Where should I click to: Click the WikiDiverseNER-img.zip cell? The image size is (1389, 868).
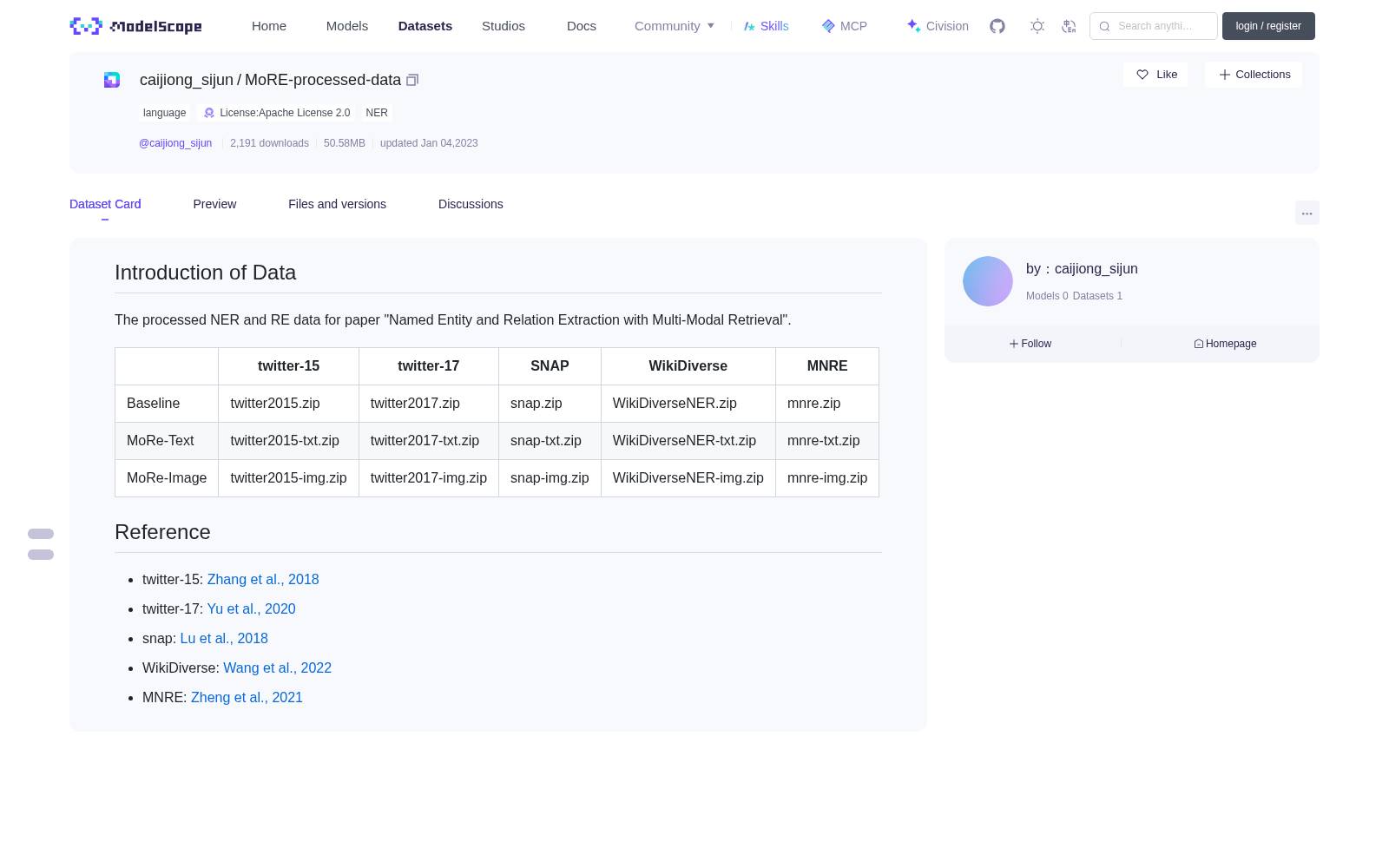tap(688, 478)
